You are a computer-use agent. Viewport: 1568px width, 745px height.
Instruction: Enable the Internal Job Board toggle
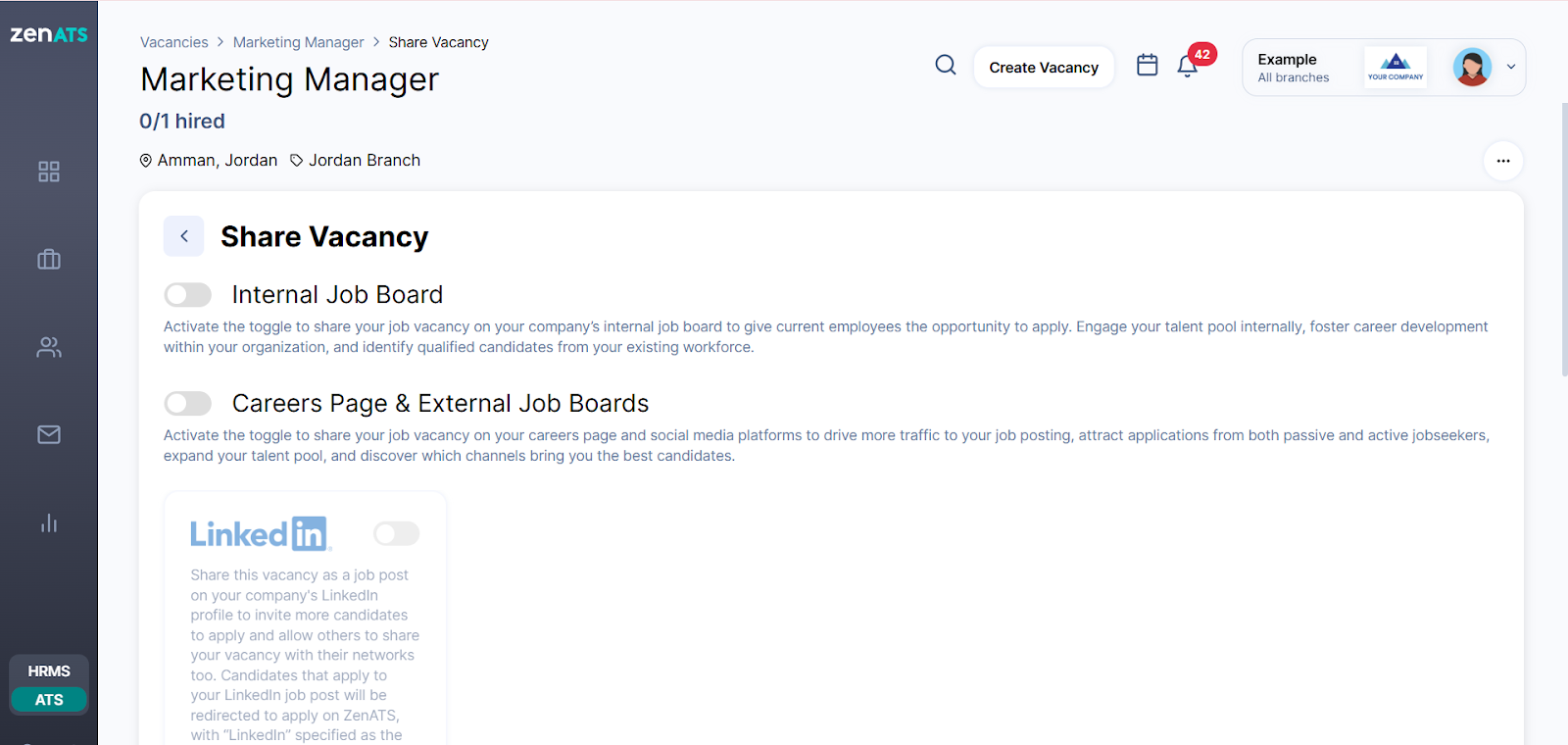(x=188, y=295)
